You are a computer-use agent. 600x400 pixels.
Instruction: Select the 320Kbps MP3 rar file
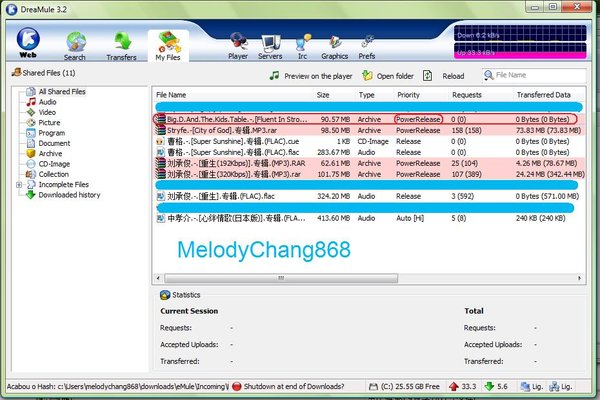[x=369, y=174]
